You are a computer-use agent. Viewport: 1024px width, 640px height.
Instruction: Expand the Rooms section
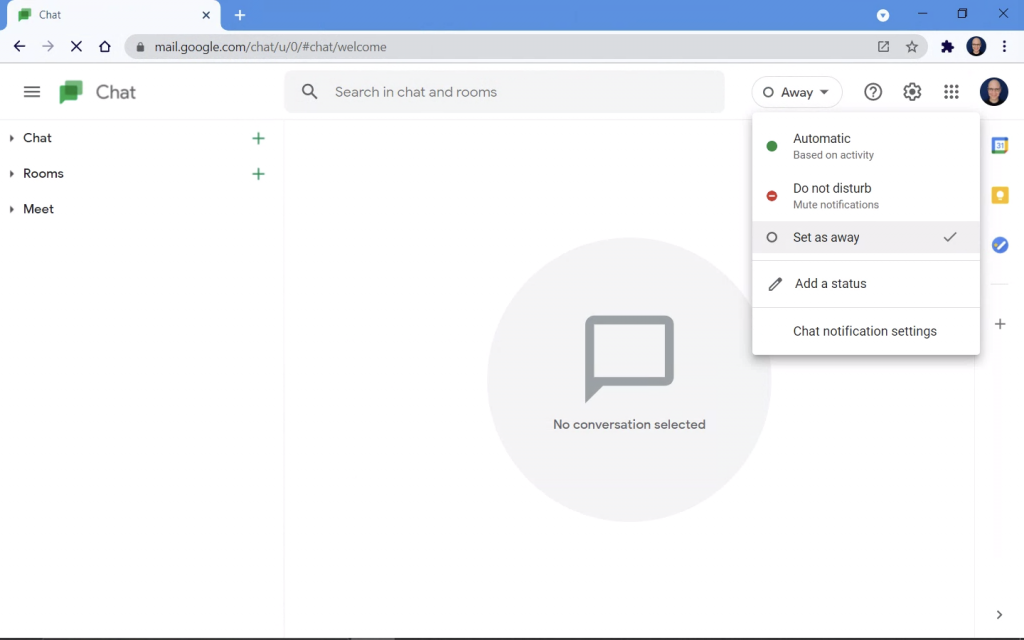tap(12, 173)
